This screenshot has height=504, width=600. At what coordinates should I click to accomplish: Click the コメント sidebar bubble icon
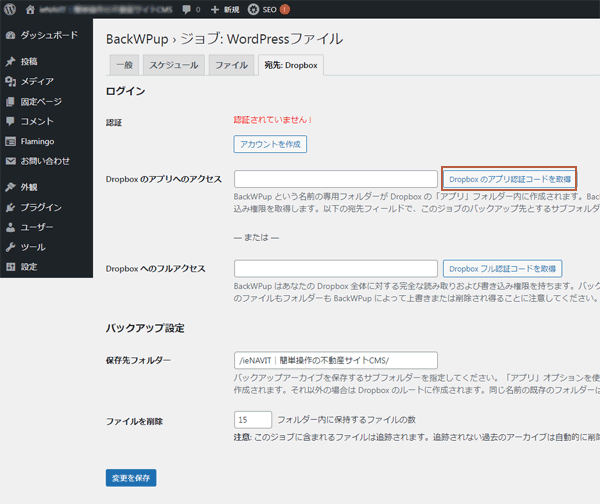pos(11,121)
